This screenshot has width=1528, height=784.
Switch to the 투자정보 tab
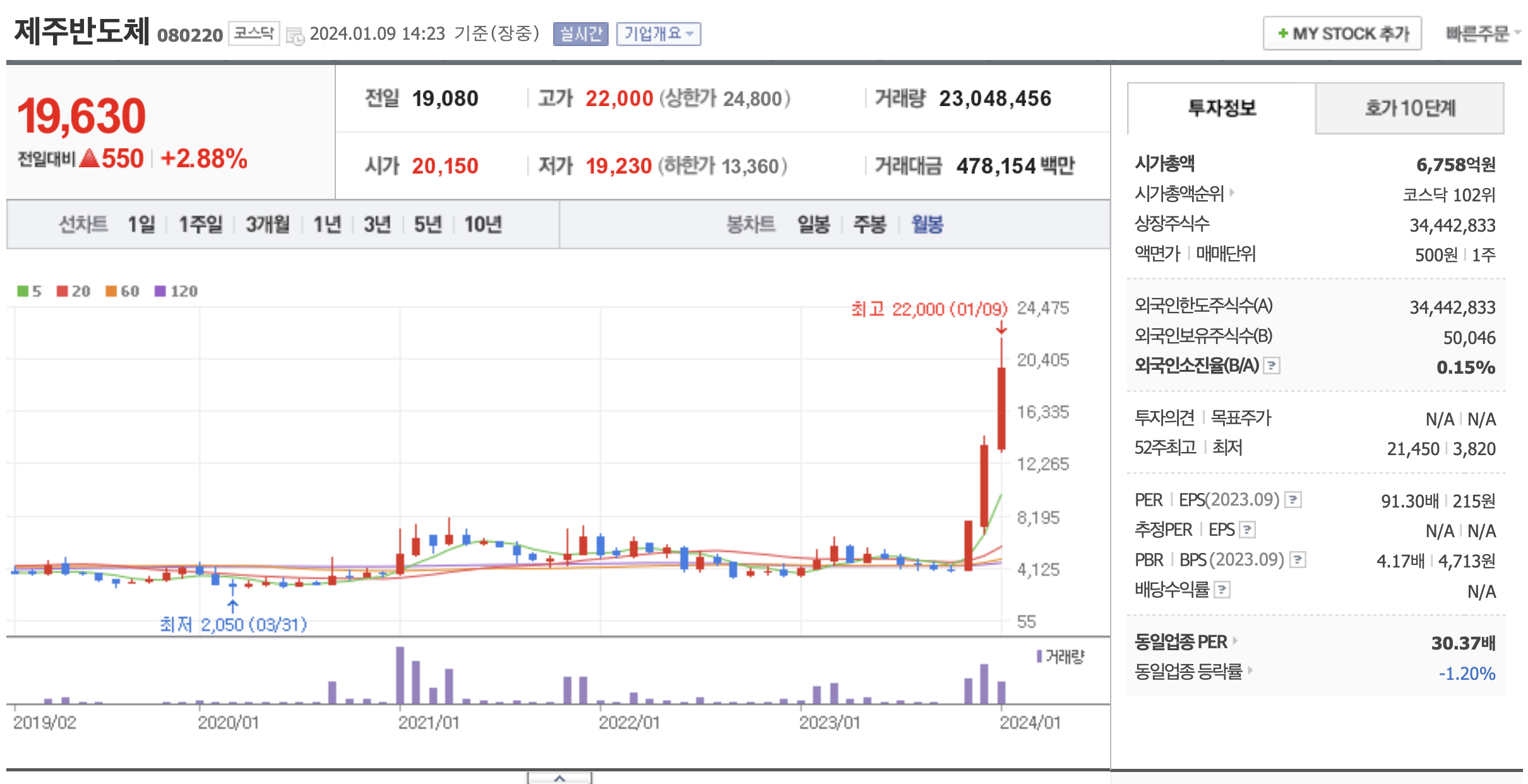coord(1221,108)
